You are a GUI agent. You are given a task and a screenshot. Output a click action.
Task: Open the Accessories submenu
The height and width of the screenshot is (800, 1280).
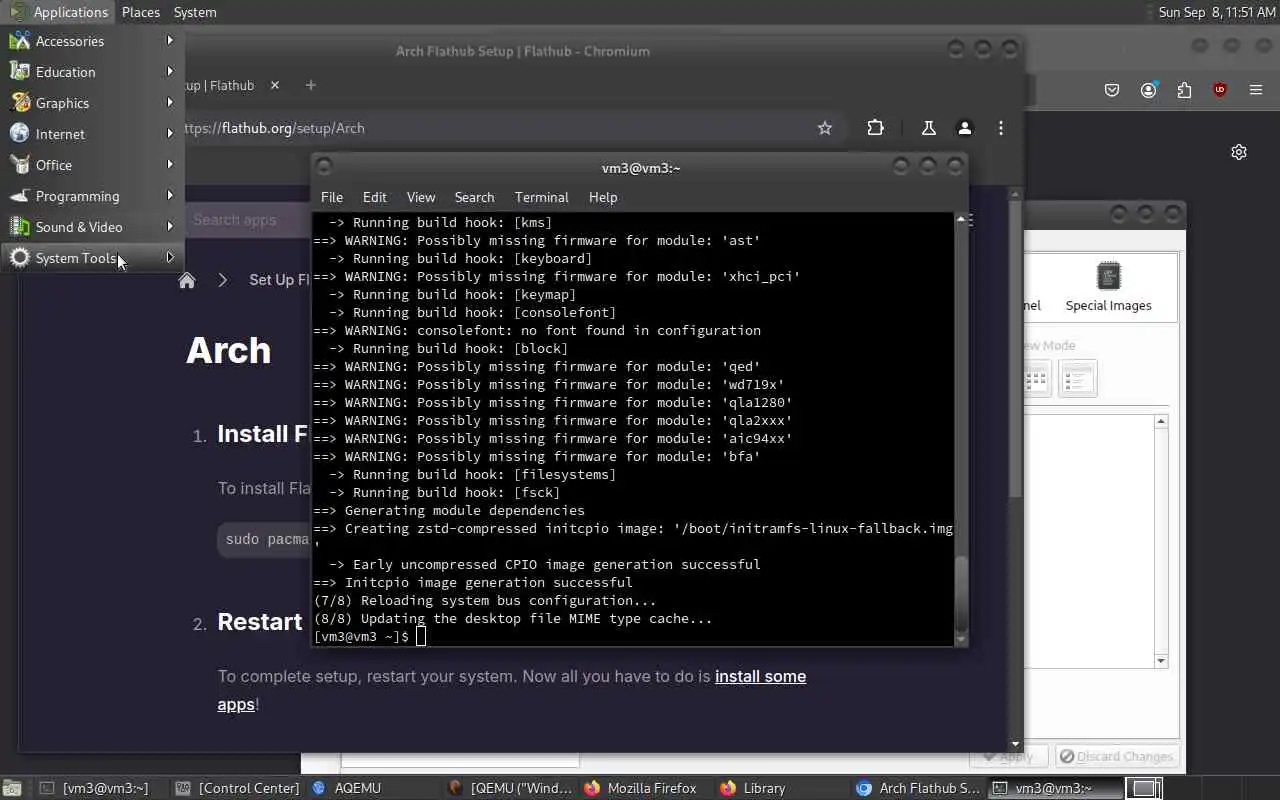pos(91,41)
